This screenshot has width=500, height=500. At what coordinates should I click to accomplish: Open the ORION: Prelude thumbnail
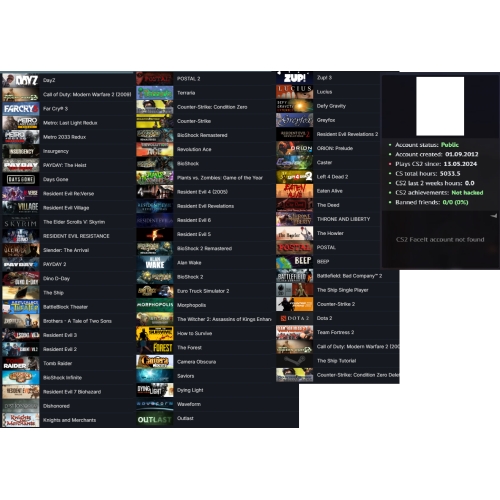[x=295, y=148]
